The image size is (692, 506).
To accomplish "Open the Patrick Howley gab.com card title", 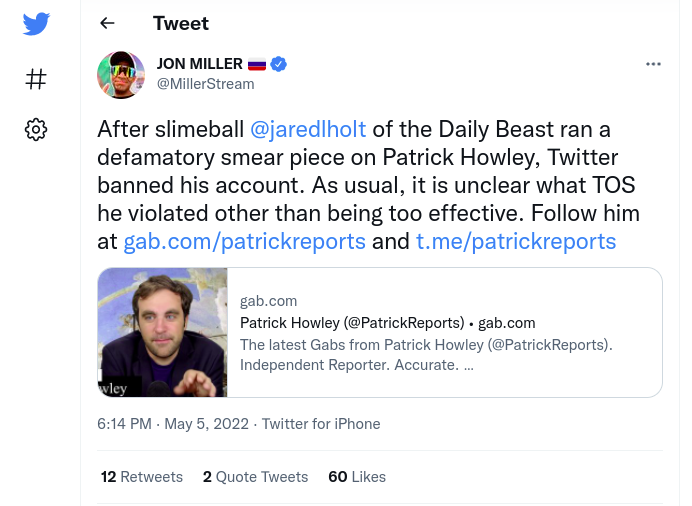I will [x=387, y=323].
